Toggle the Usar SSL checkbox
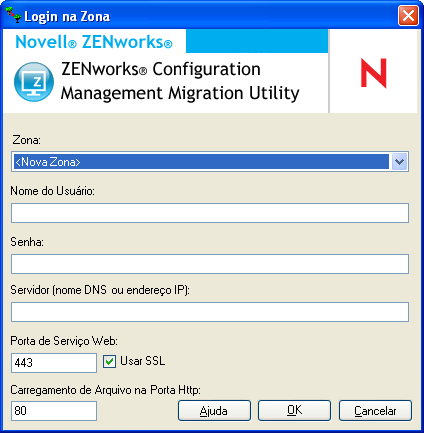Screen dimensions: 424x433 (x=109, y=361)
